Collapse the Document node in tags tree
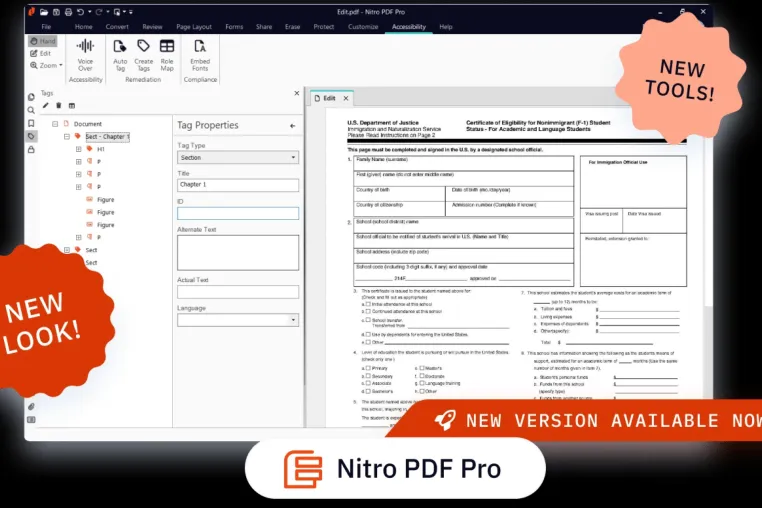This screenshot has width=762, height=508. tap(55, 124)
